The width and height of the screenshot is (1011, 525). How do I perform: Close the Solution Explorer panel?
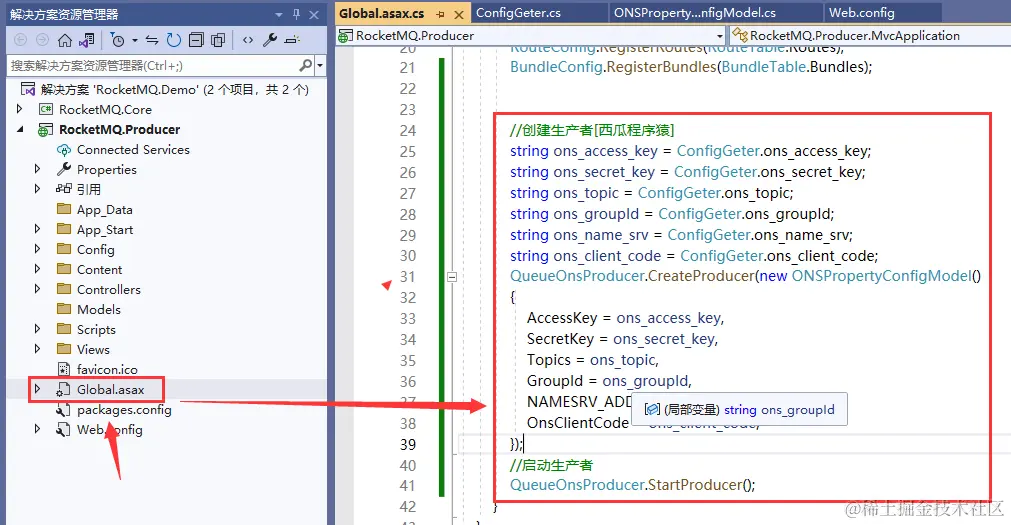[314, 15]
